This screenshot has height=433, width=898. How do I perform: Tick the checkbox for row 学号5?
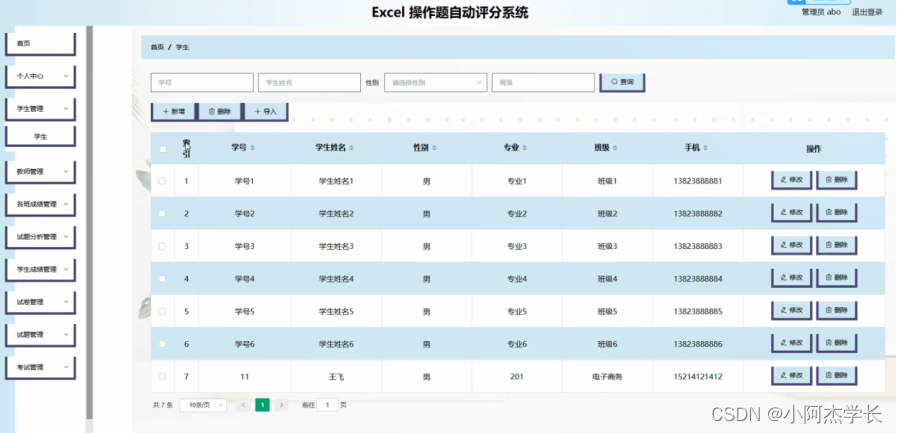coord(163,312)
